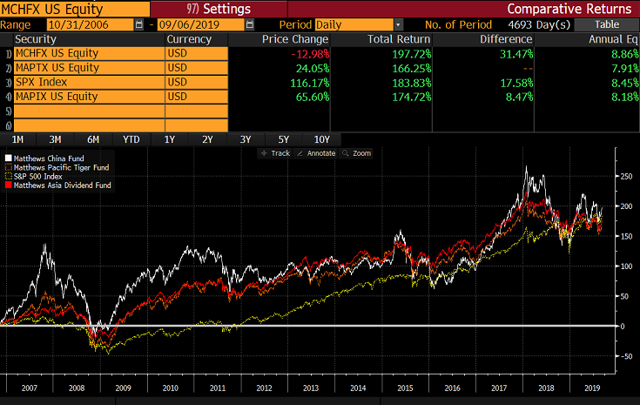Open the end date calendar picker
Screen dimensions: 640x405
pyautogui.click(x=250, y=25)
